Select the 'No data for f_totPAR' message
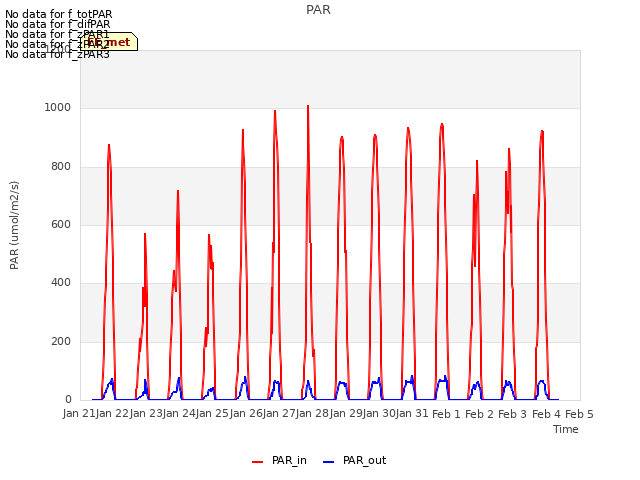640x480 pixels. pyautogui.click(x=58, y=14)
